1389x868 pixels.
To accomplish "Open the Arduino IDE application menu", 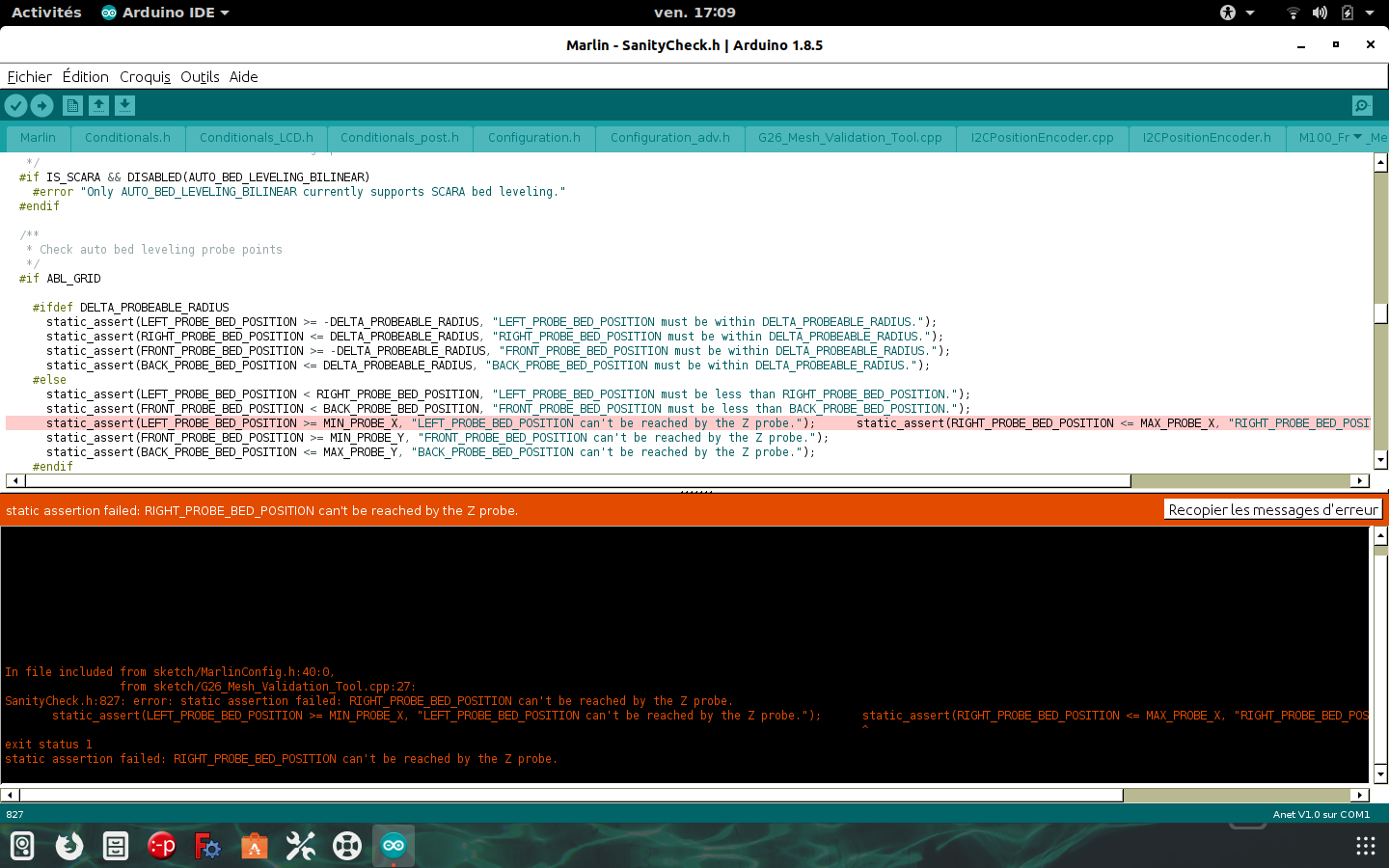I will 165,13.
